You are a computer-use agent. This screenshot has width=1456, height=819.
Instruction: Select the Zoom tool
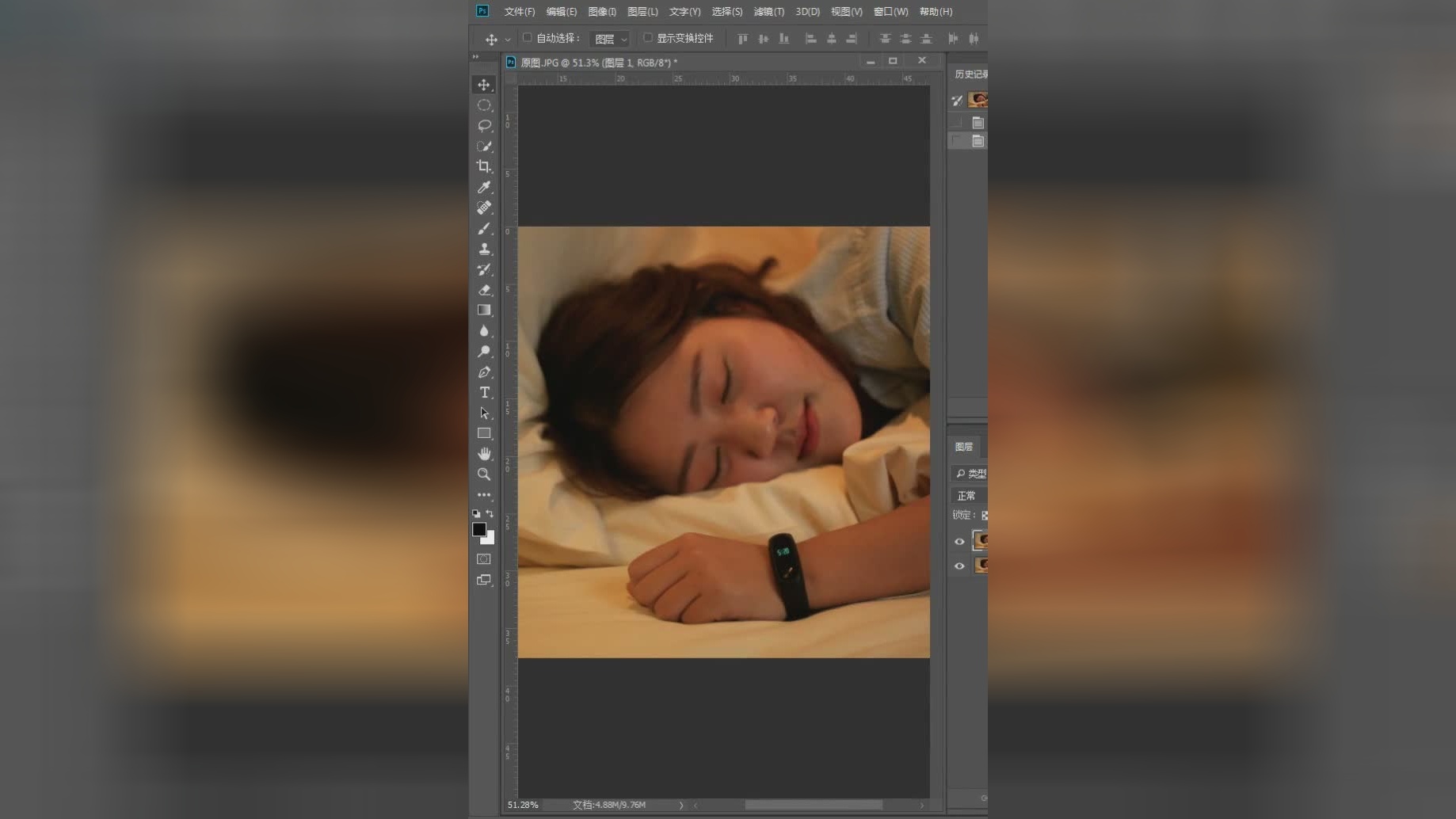pos(484,474)
